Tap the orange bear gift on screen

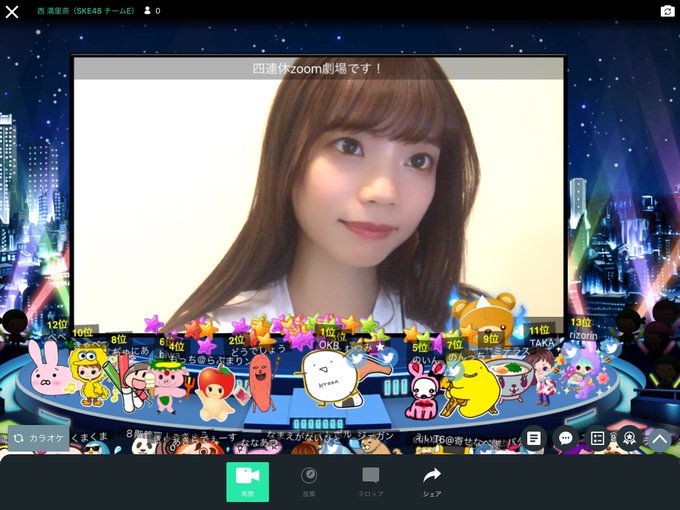(x=485, y=317)
